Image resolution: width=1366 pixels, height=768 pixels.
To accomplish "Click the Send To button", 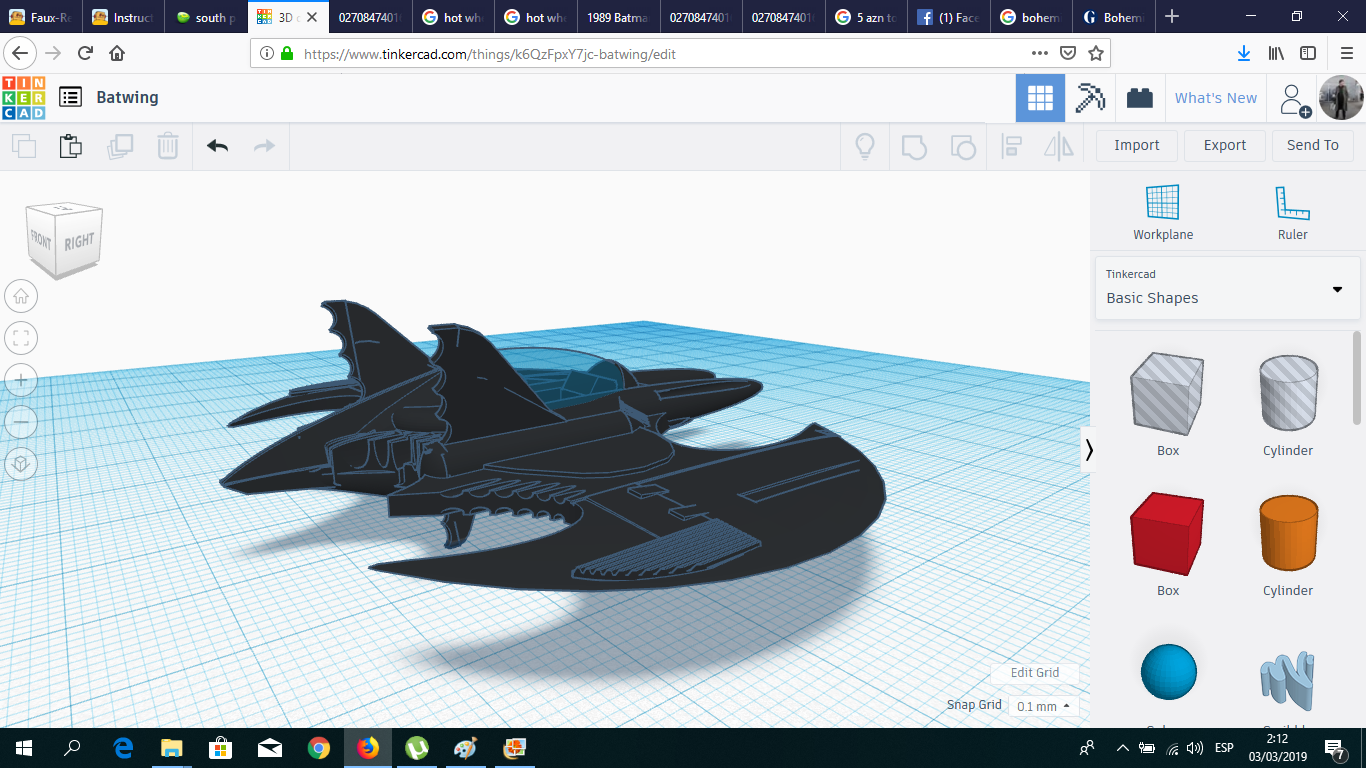I will pos(1313,145).
